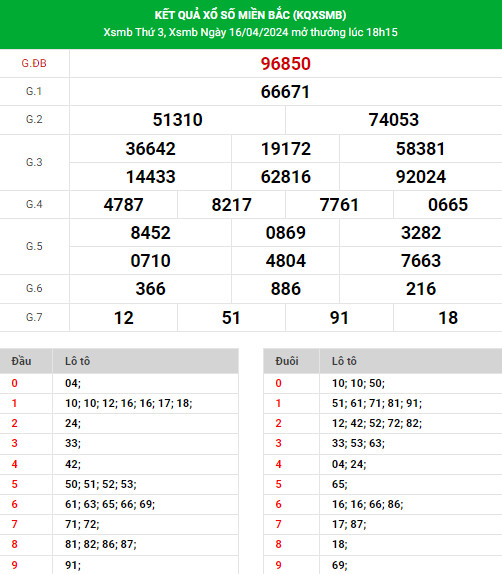The width and height of the screenshot is (502, 574).
Task: Click the G.7 number 18
Action: (x=448, y=318)
